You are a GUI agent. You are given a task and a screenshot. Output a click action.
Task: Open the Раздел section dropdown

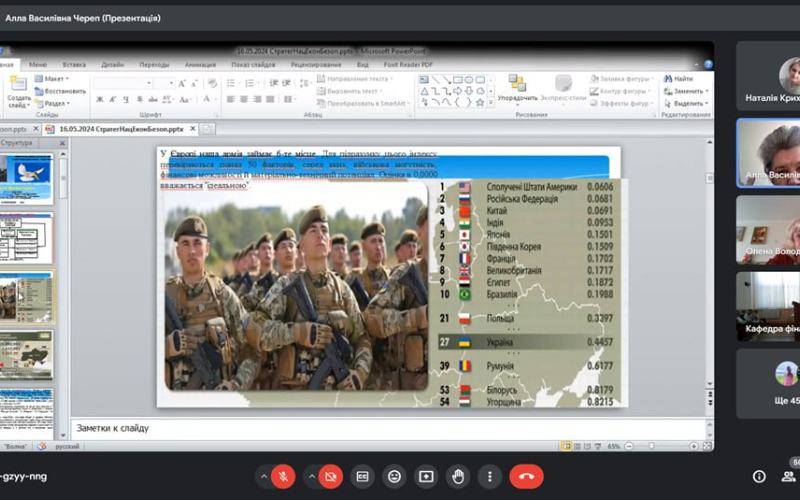(52, 103)
